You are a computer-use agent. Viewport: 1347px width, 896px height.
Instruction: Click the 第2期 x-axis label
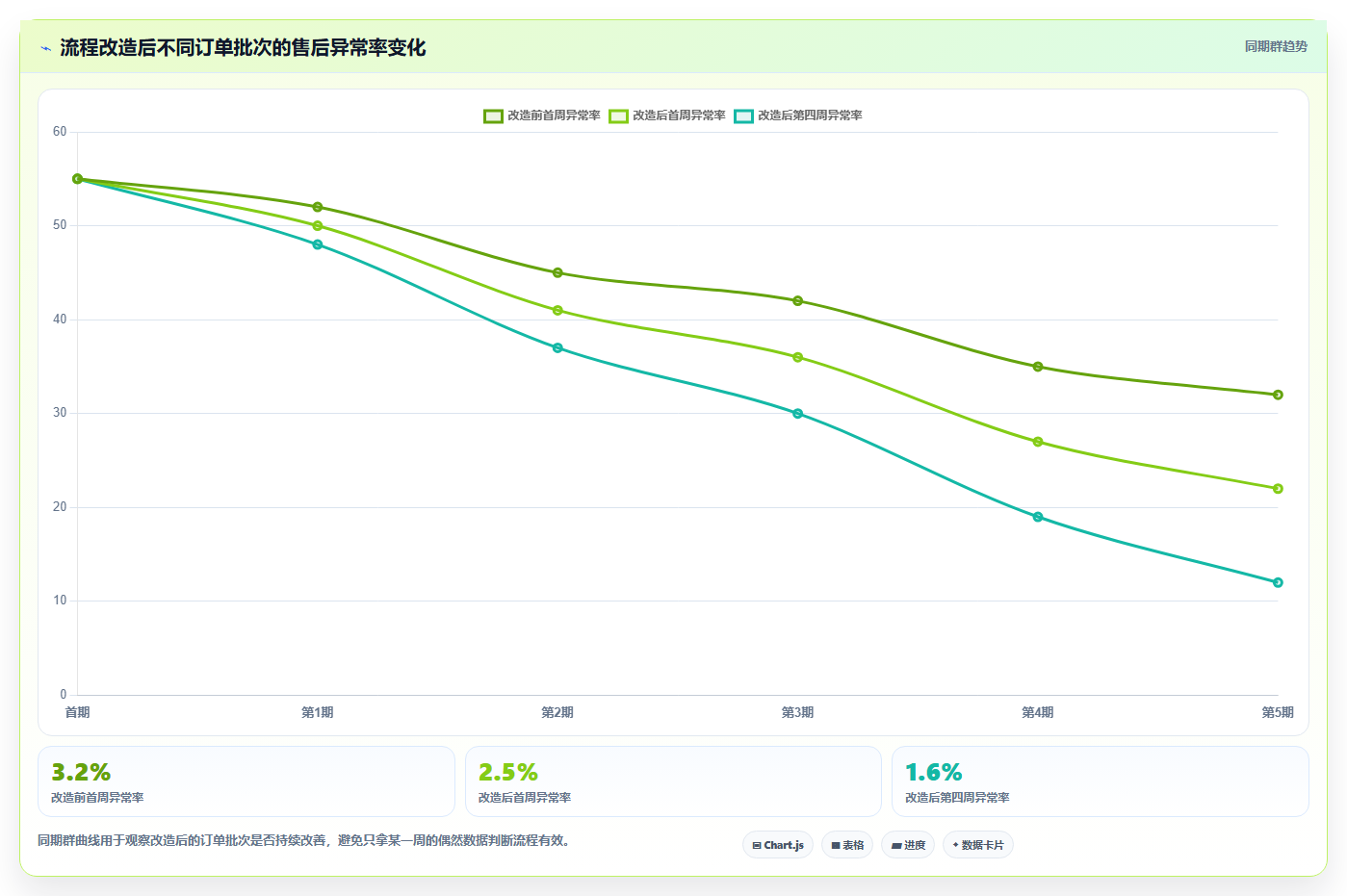point(557,712)
